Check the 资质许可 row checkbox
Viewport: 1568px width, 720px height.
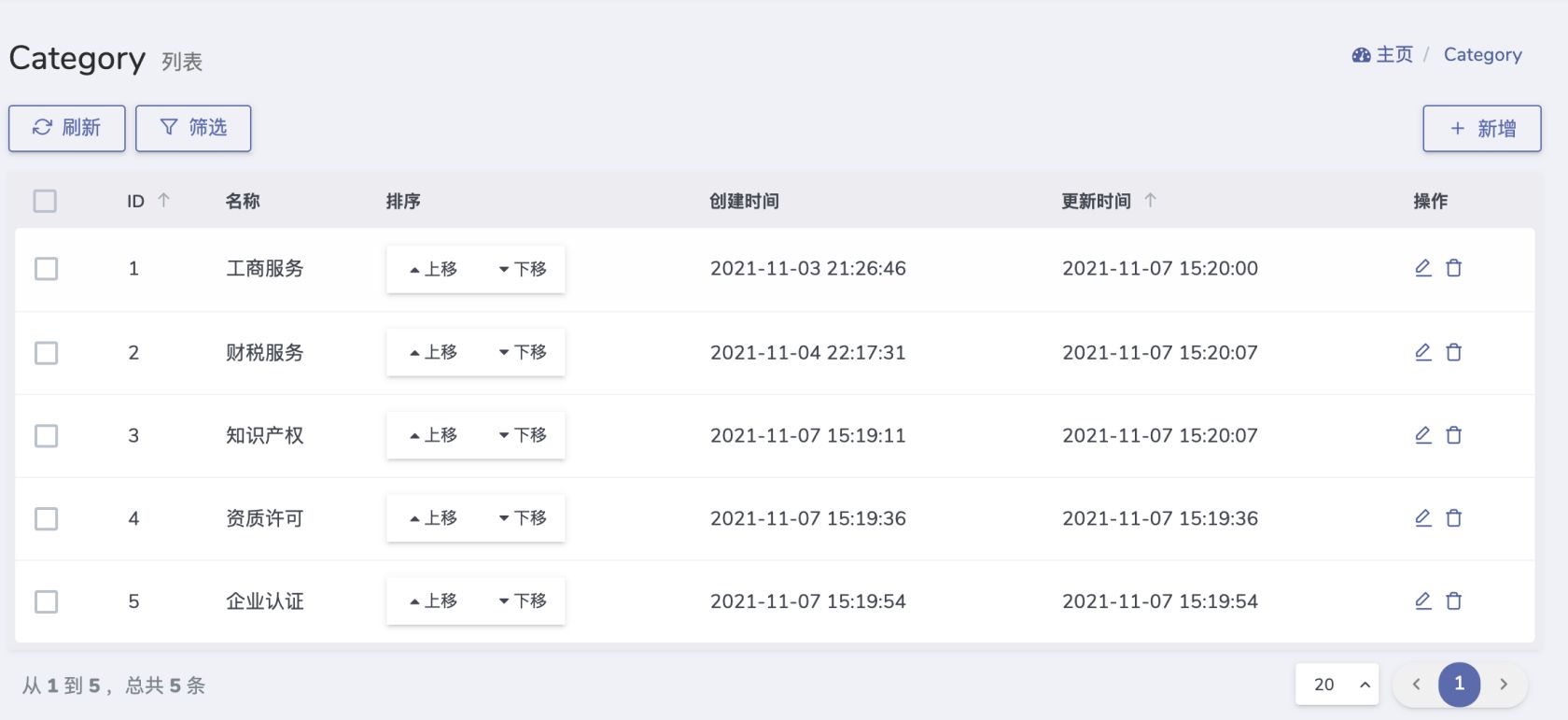(46, 518)
